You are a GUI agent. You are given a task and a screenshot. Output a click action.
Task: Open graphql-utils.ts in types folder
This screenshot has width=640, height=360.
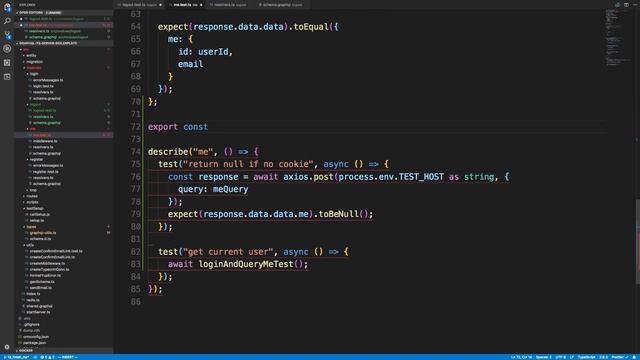coord(43,233)
